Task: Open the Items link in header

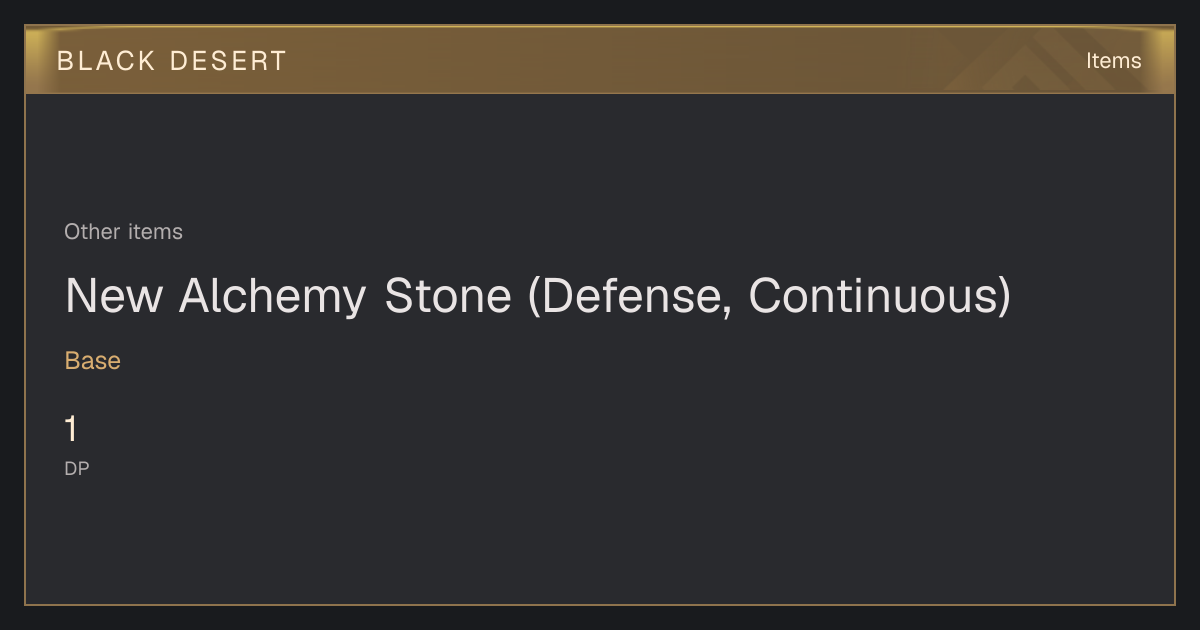Action: click(1113, 61)
